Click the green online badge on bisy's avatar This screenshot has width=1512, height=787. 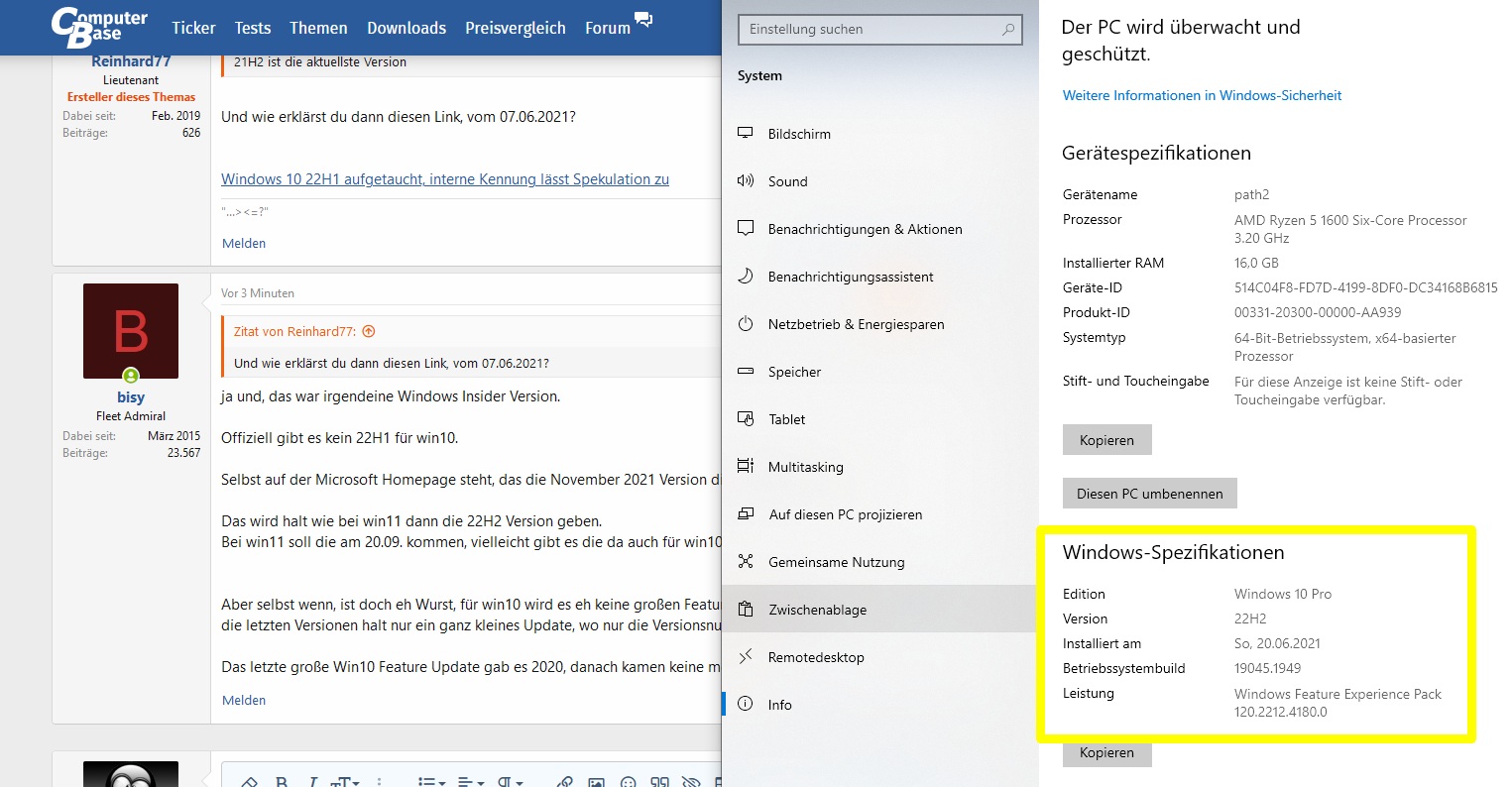click(x=131, y=375)
